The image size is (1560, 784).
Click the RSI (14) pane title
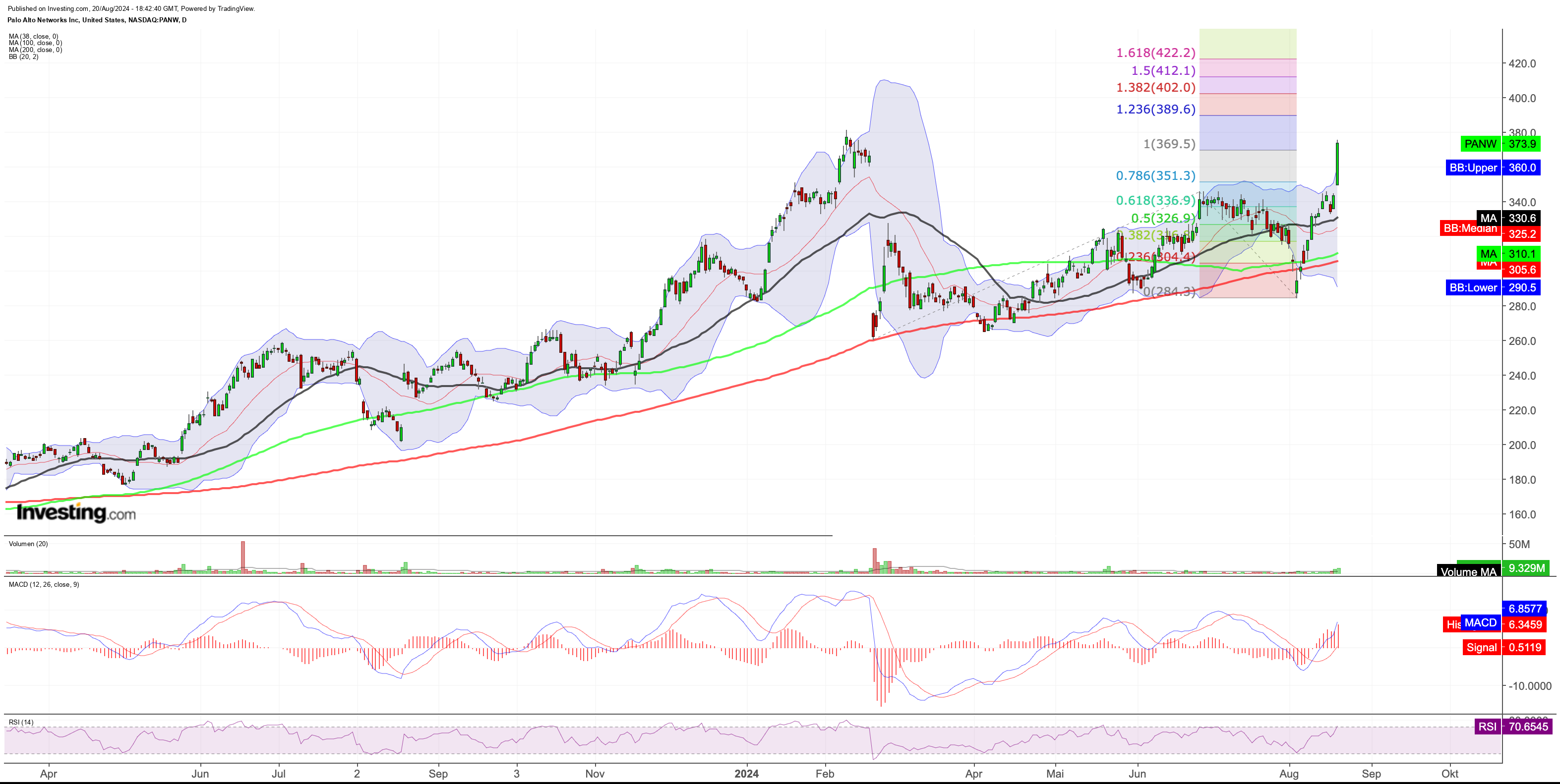pos(21,722)
